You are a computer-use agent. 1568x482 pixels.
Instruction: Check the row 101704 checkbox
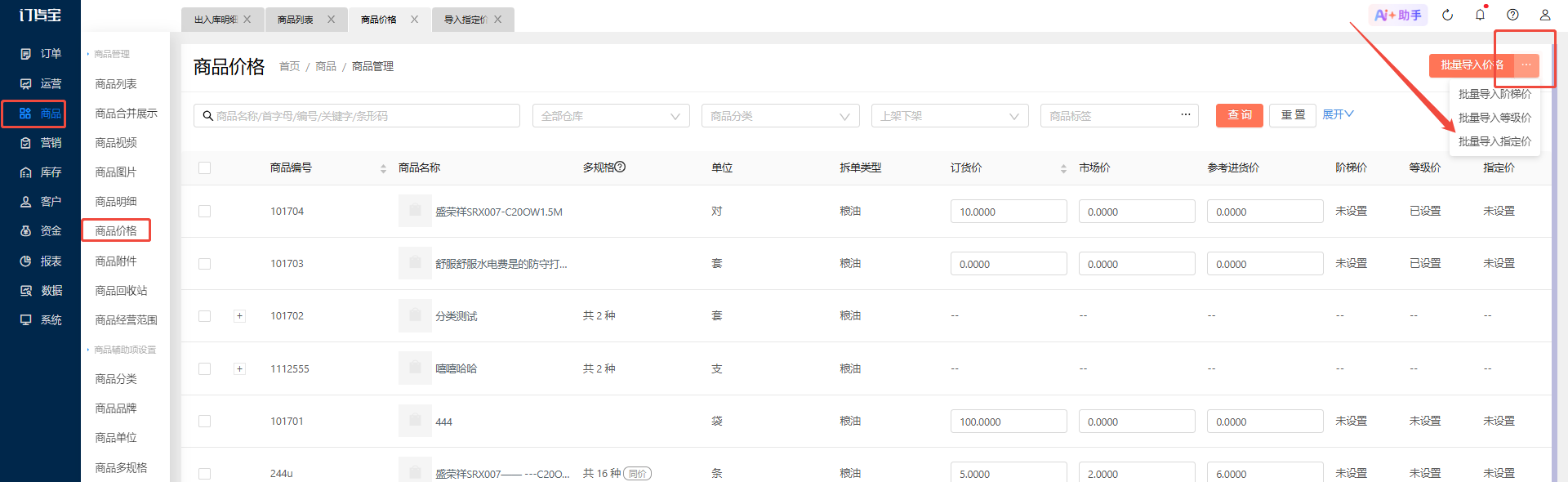click(x=204, y=211)
